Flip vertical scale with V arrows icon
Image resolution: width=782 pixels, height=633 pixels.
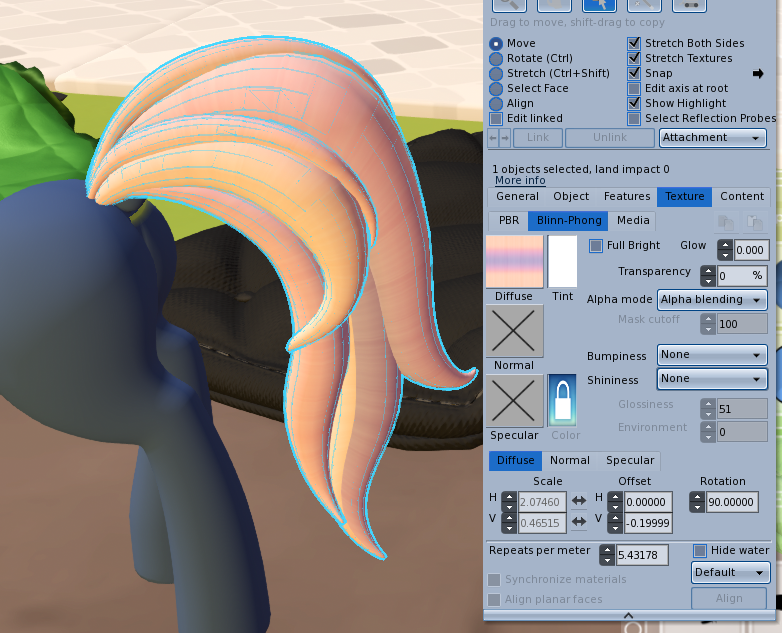coord(579,522)
